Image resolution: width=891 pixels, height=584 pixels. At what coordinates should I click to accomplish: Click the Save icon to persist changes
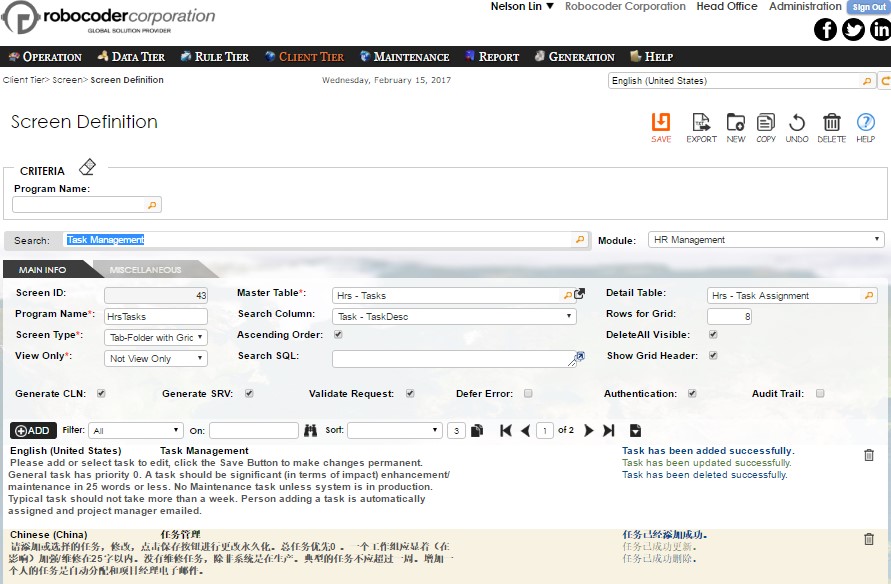[x=661, y=122]
